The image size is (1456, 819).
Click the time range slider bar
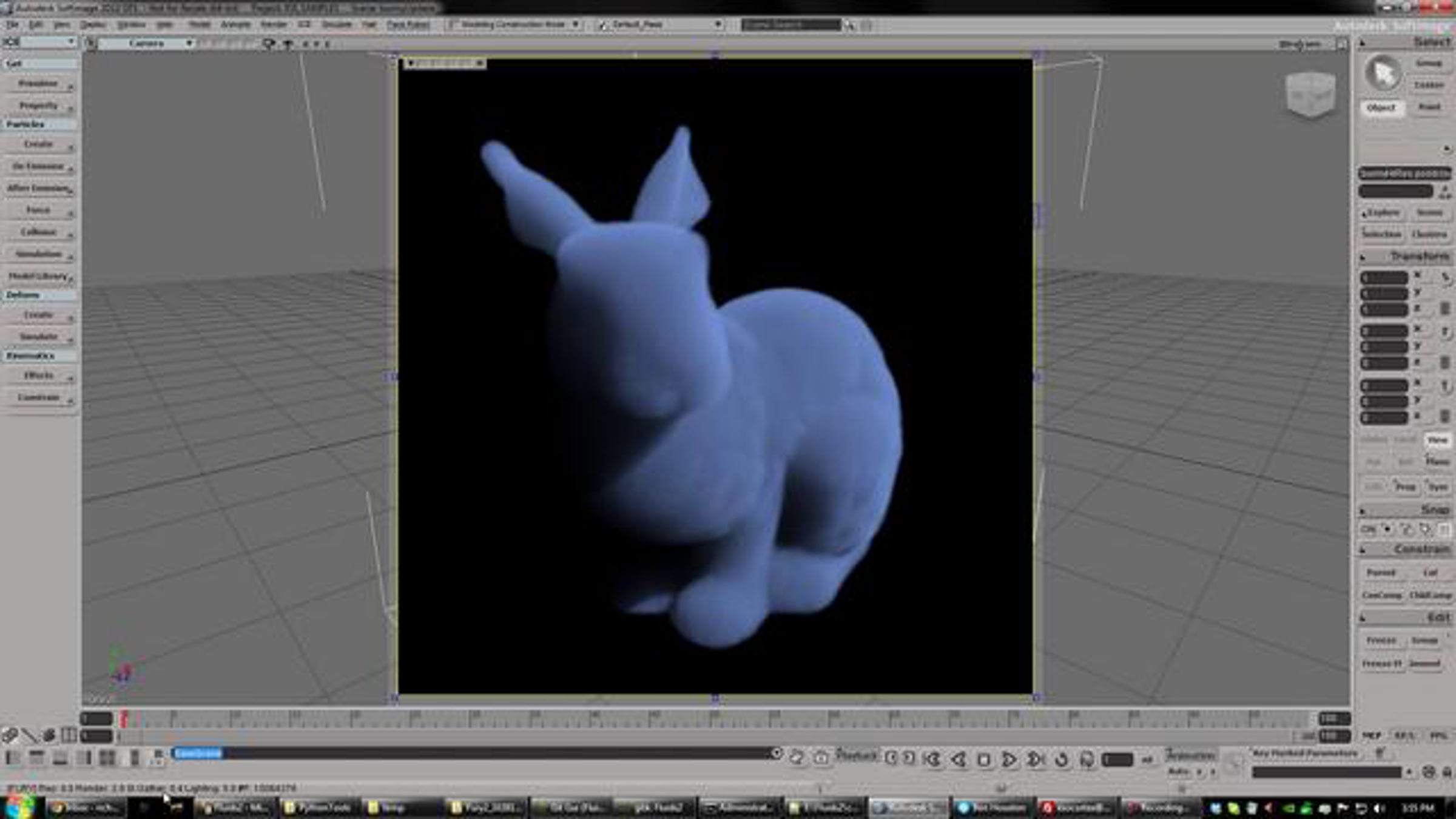tap(707, 736)
